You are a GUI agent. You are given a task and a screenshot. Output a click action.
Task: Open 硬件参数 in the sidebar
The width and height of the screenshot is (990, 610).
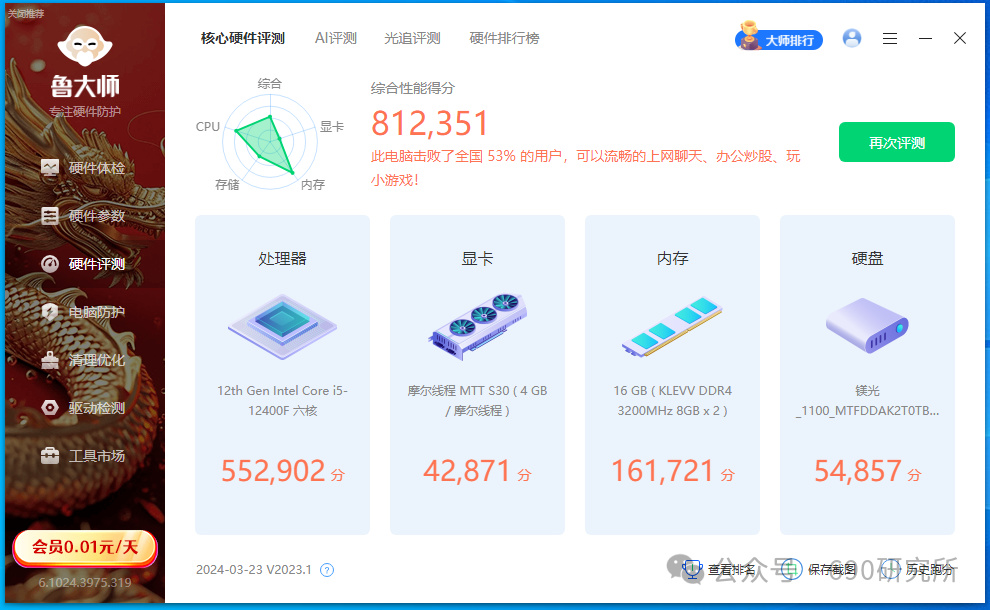tap(85, 216)
